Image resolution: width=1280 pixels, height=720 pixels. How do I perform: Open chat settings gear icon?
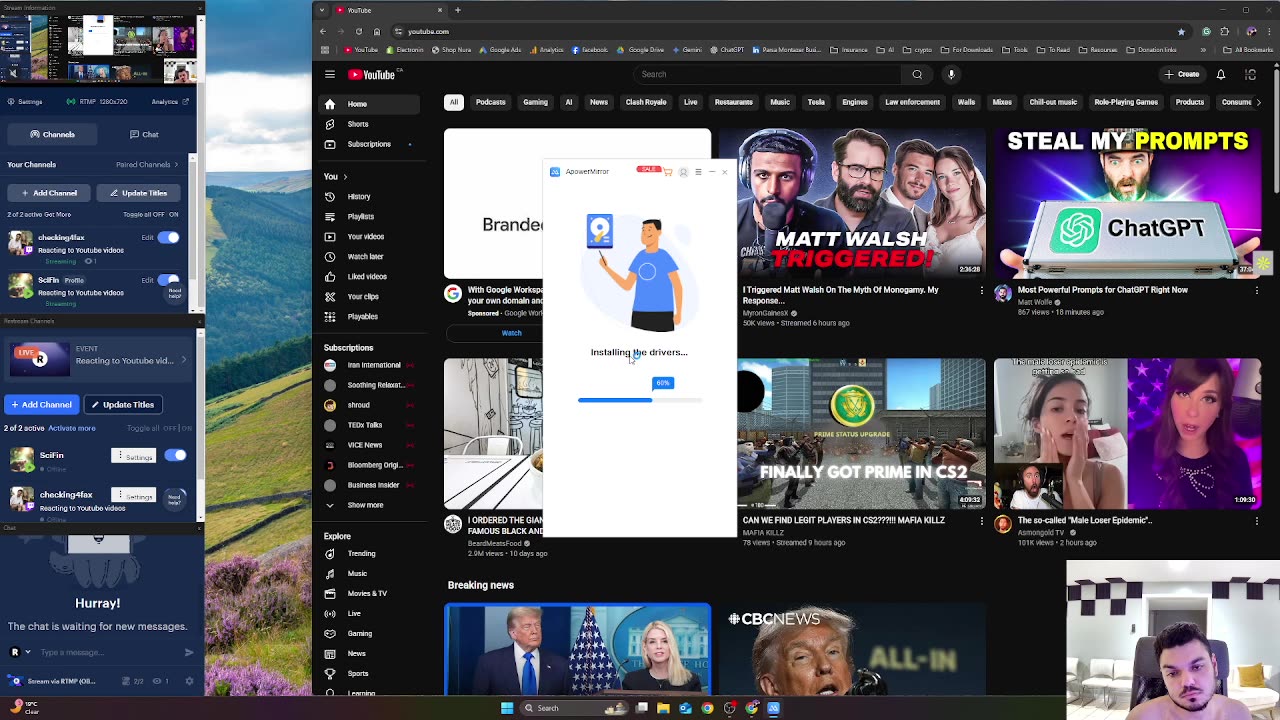(189, 681)
